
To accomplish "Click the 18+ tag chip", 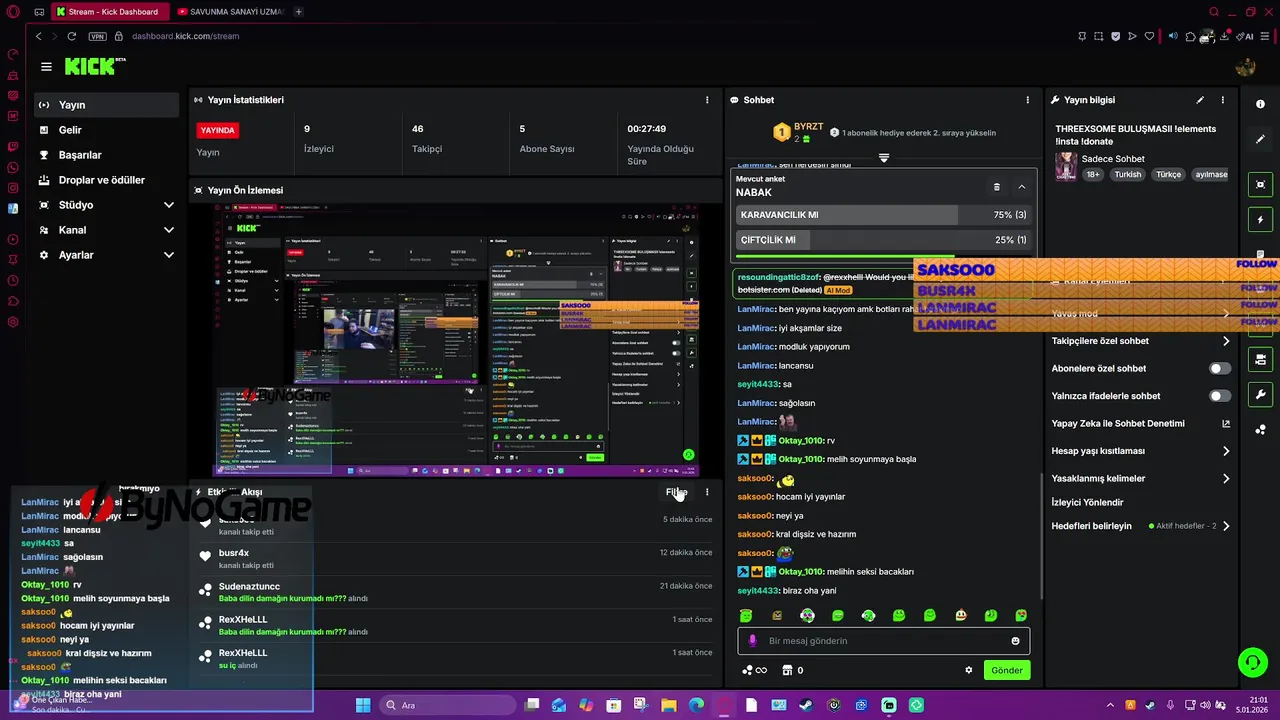I will 1093,174.
